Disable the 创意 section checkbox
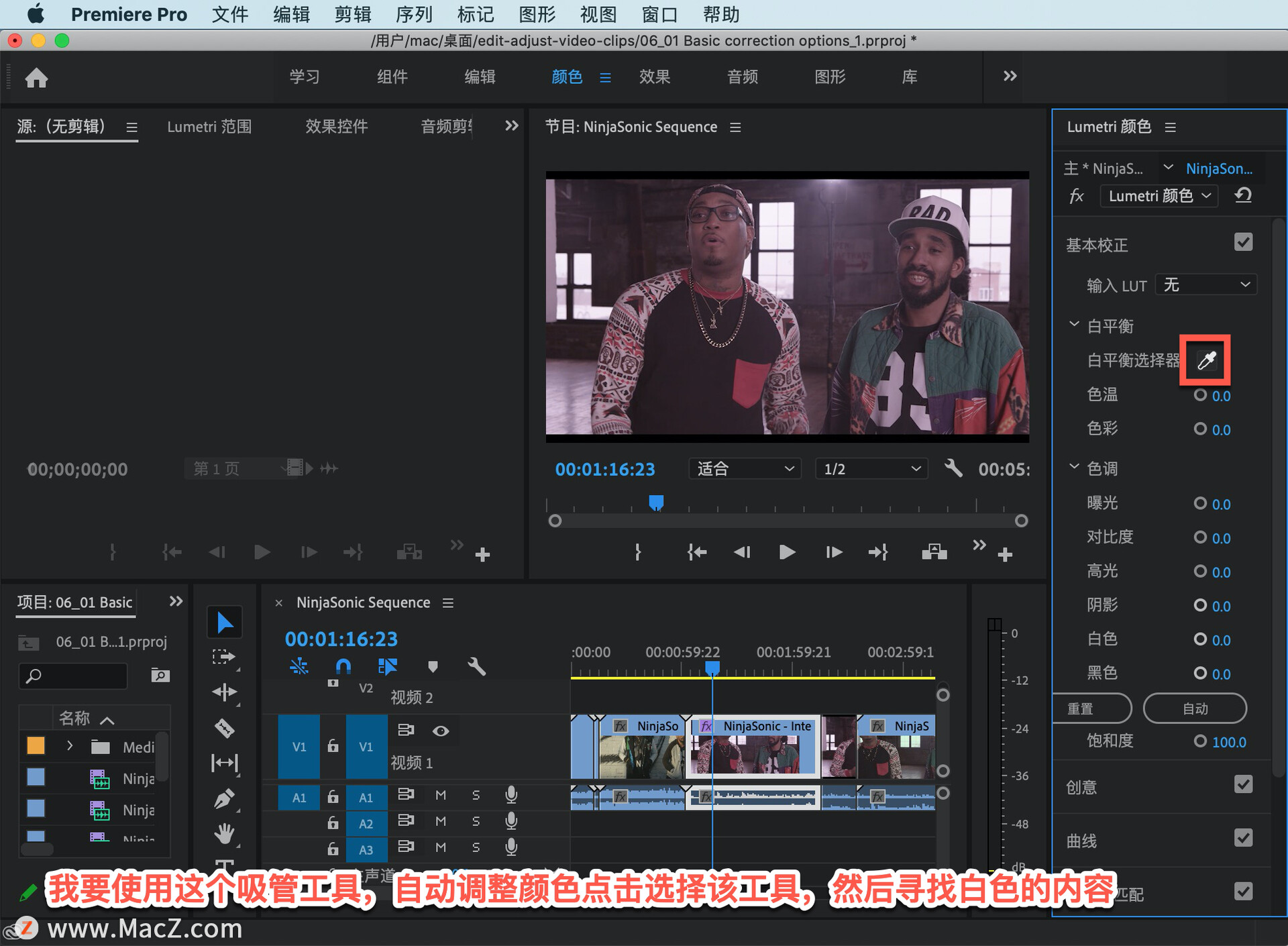 [1243, 784]
